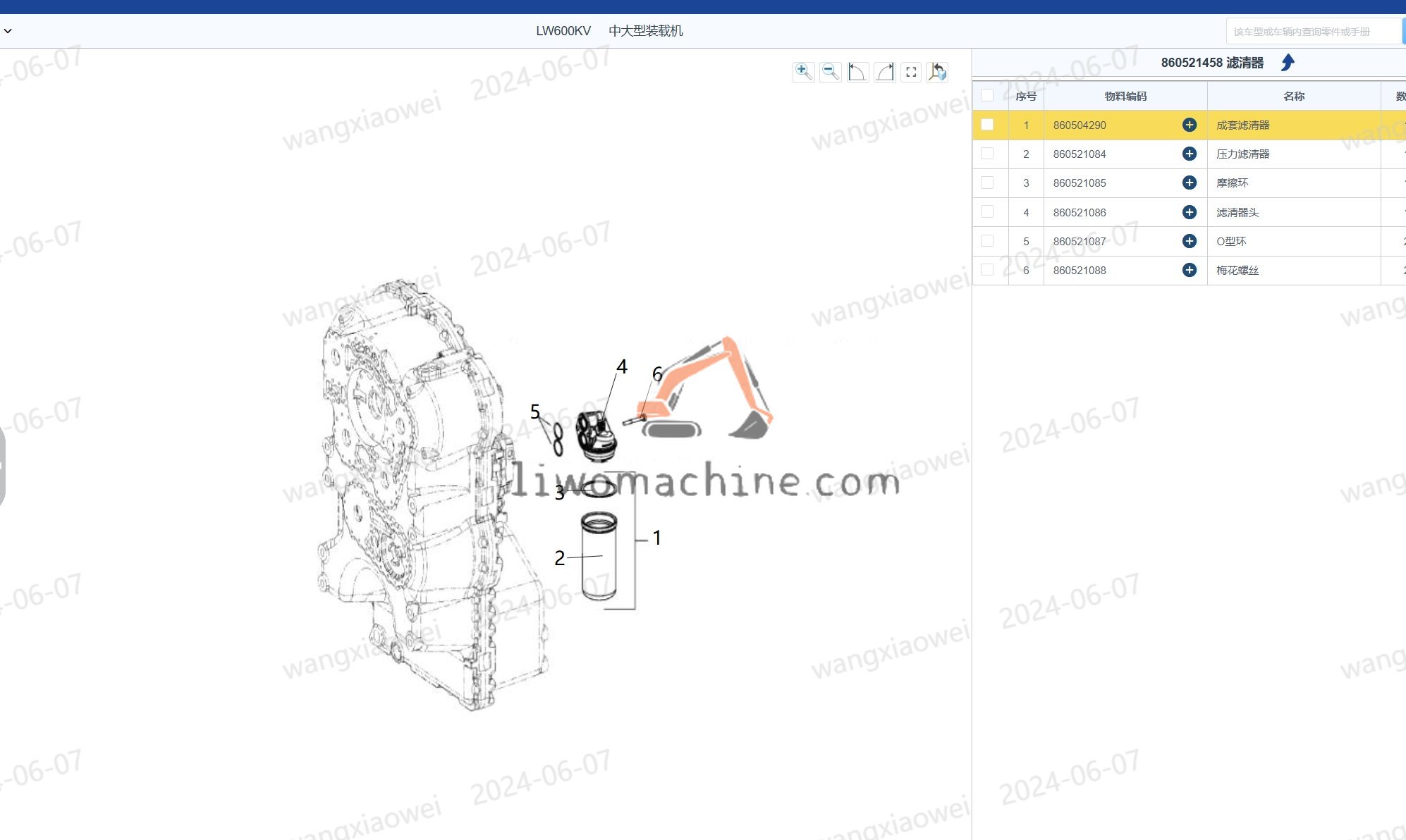
Task: Click part number 860521085
Action: click(1080, 183)
